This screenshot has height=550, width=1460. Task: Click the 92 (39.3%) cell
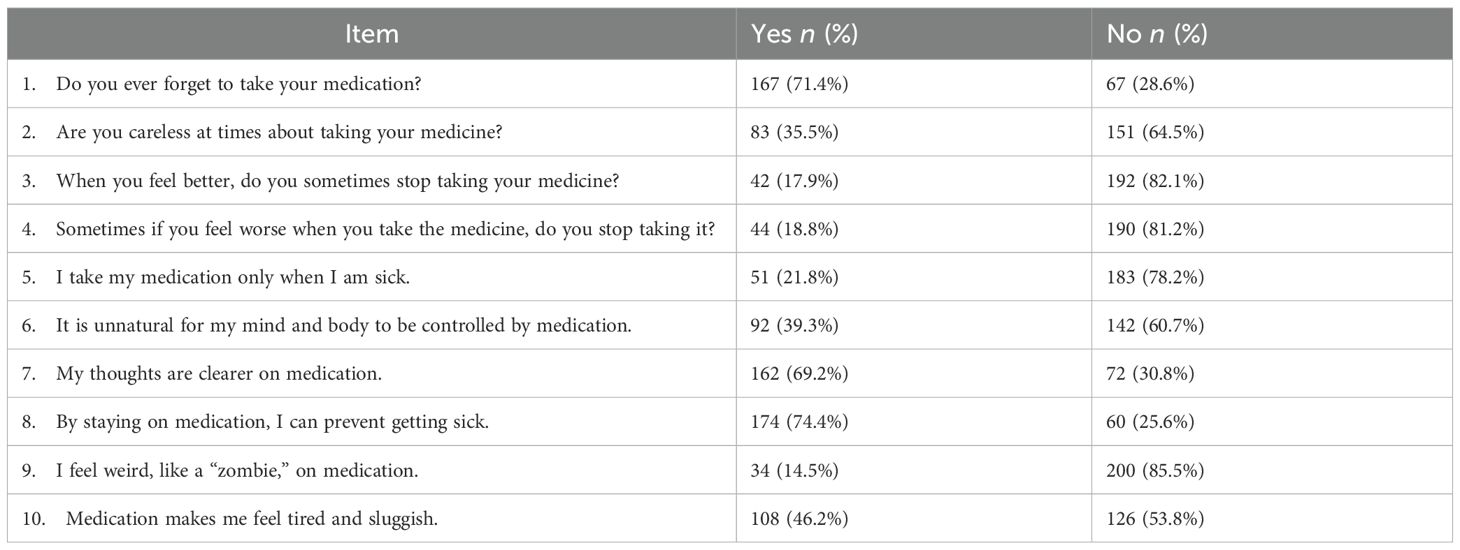pos(795,325)
